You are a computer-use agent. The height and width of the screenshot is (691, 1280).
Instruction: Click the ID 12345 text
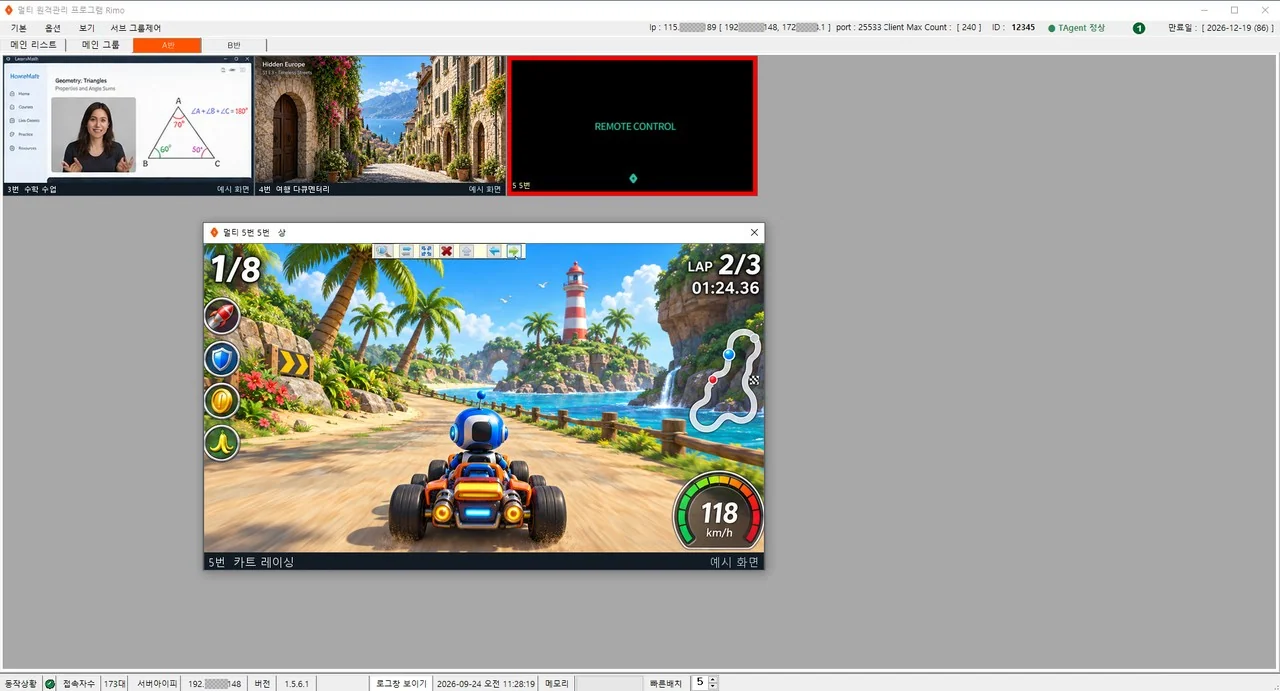pyautogui.click(x=1013, y=28)
